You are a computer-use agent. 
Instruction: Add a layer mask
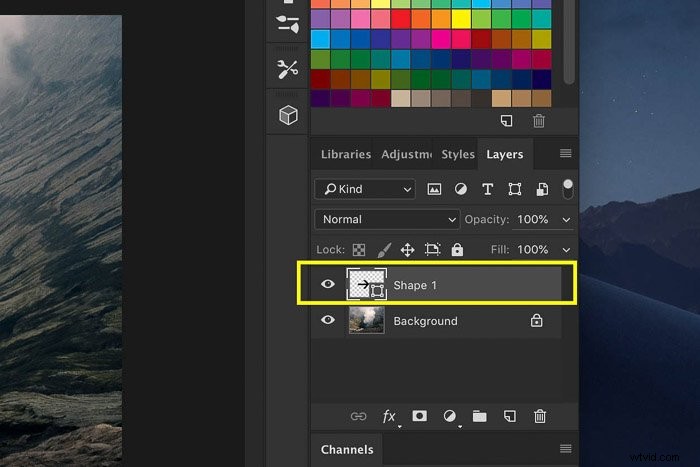pos(419,416)
